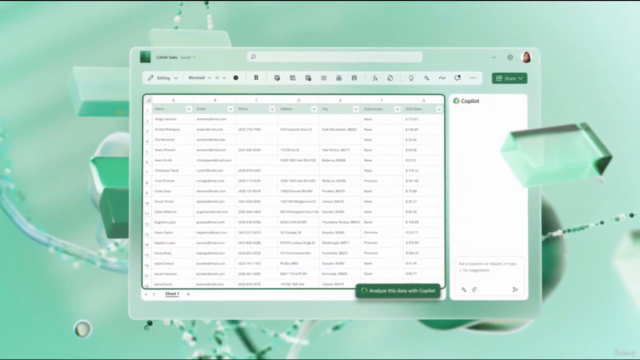Open the Name column filter dropdown
This screenshot has width=640, height=360.
click(x=189, y=109)
